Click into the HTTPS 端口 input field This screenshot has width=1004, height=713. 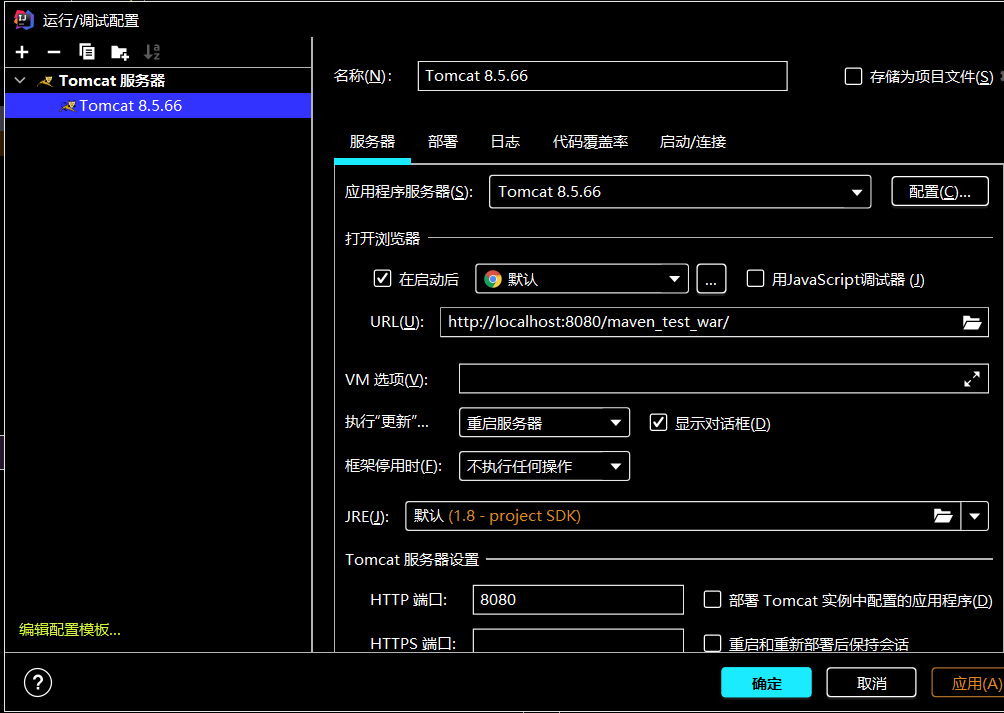(578, 642)
